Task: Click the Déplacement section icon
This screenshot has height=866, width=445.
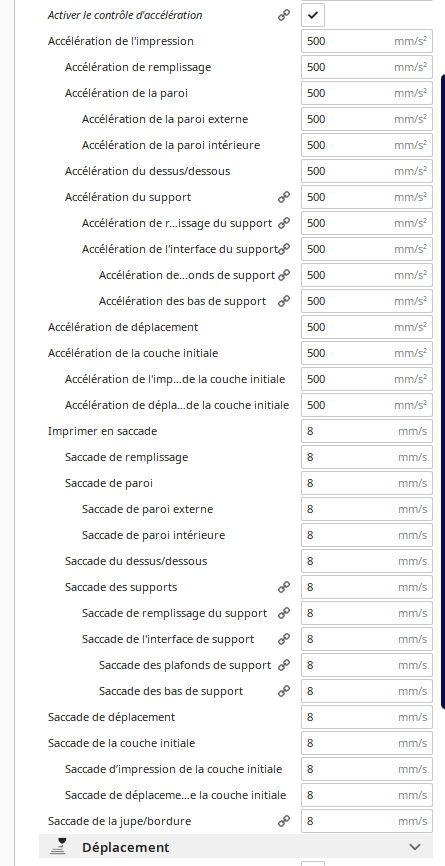Action: [58, 847]
